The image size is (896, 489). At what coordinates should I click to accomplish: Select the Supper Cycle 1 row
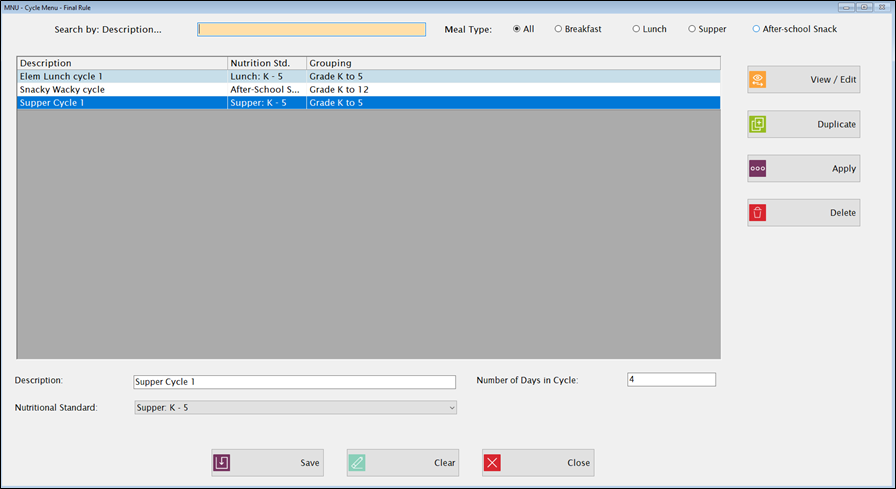click(369, 103)
